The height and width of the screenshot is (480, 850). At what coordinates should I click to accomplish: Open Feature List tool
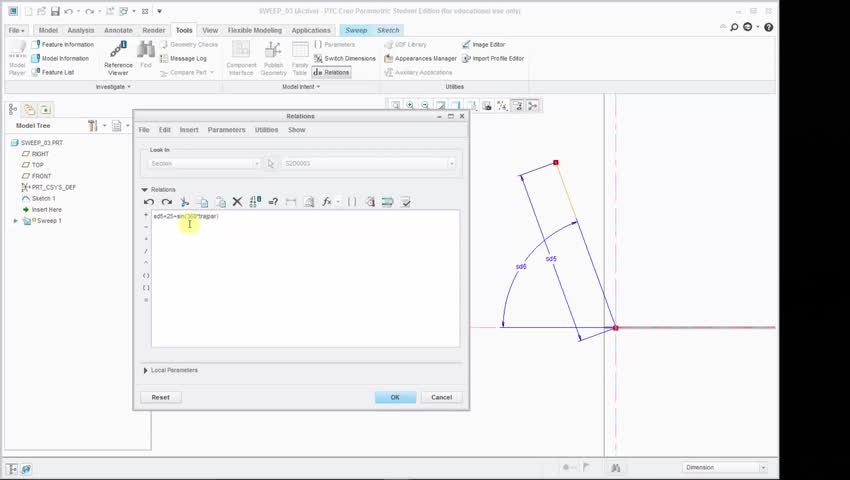click(53, 72)
